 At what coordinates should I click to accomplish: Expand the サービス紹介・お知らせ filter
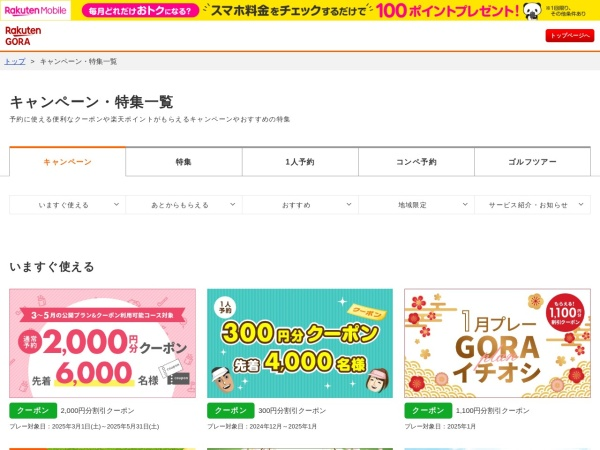coord(532,205)
